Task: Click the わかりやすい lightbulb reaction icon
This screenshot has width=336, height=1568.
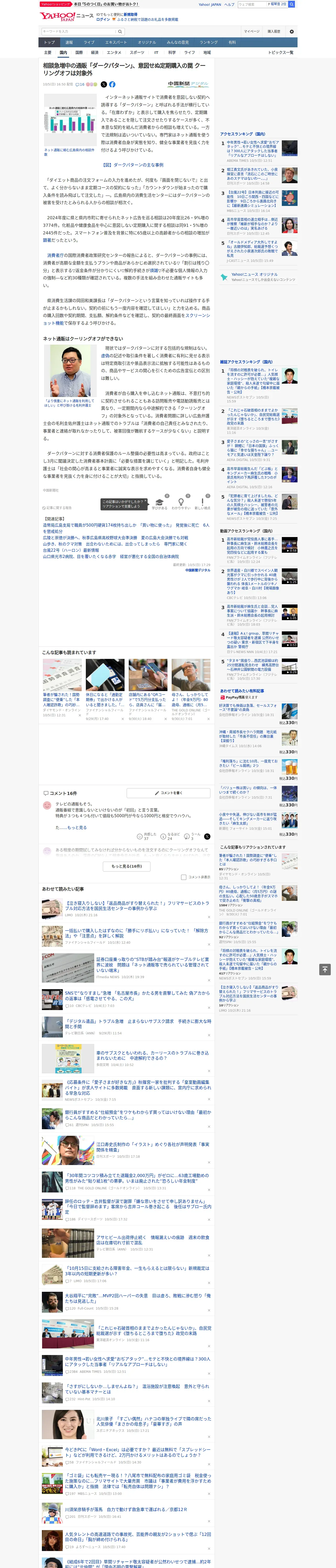Action: pos(181,503)
